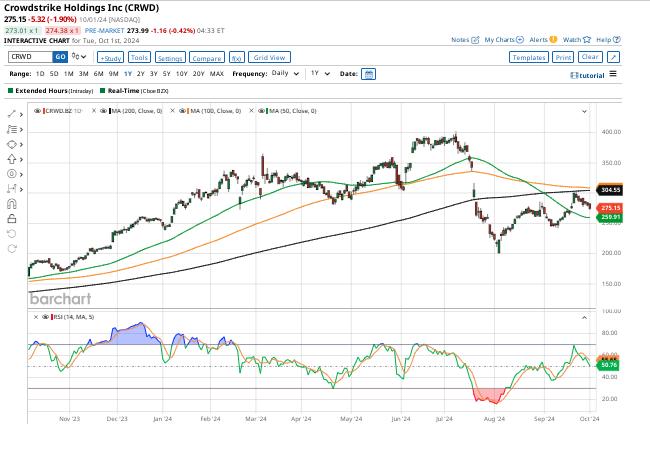
Task: Set range to MAX
Action: 217,74
